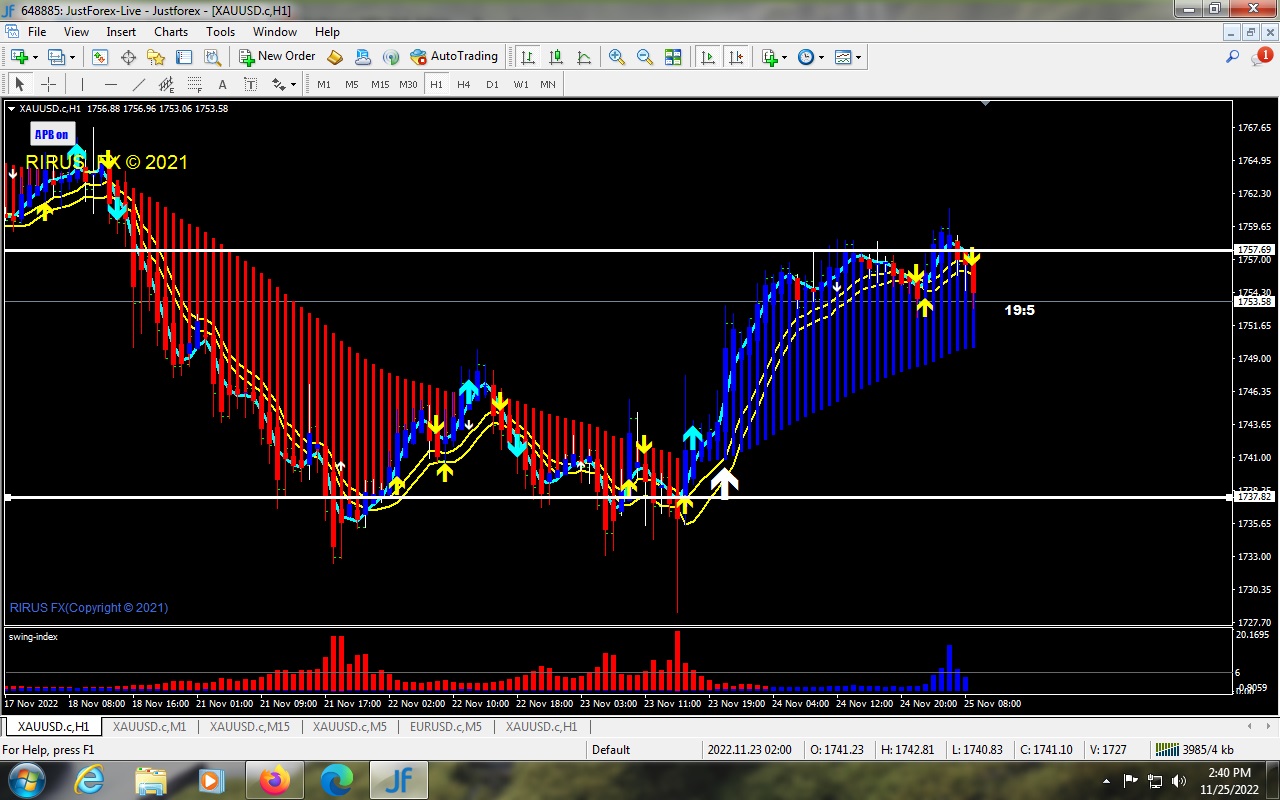
Task: Switch to candlestick chart display
Action: [x=555, y=57]
